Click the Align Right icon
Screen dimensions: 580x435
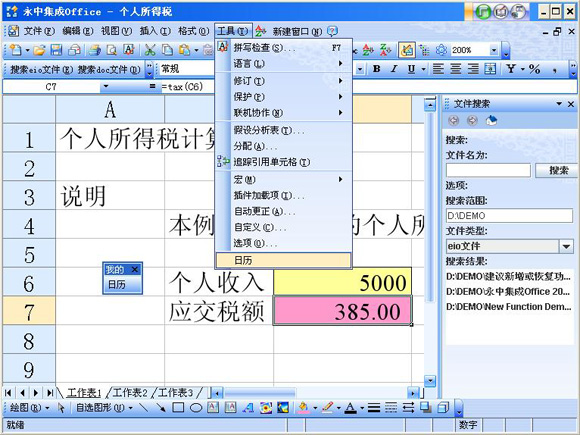tap(473, 69)
